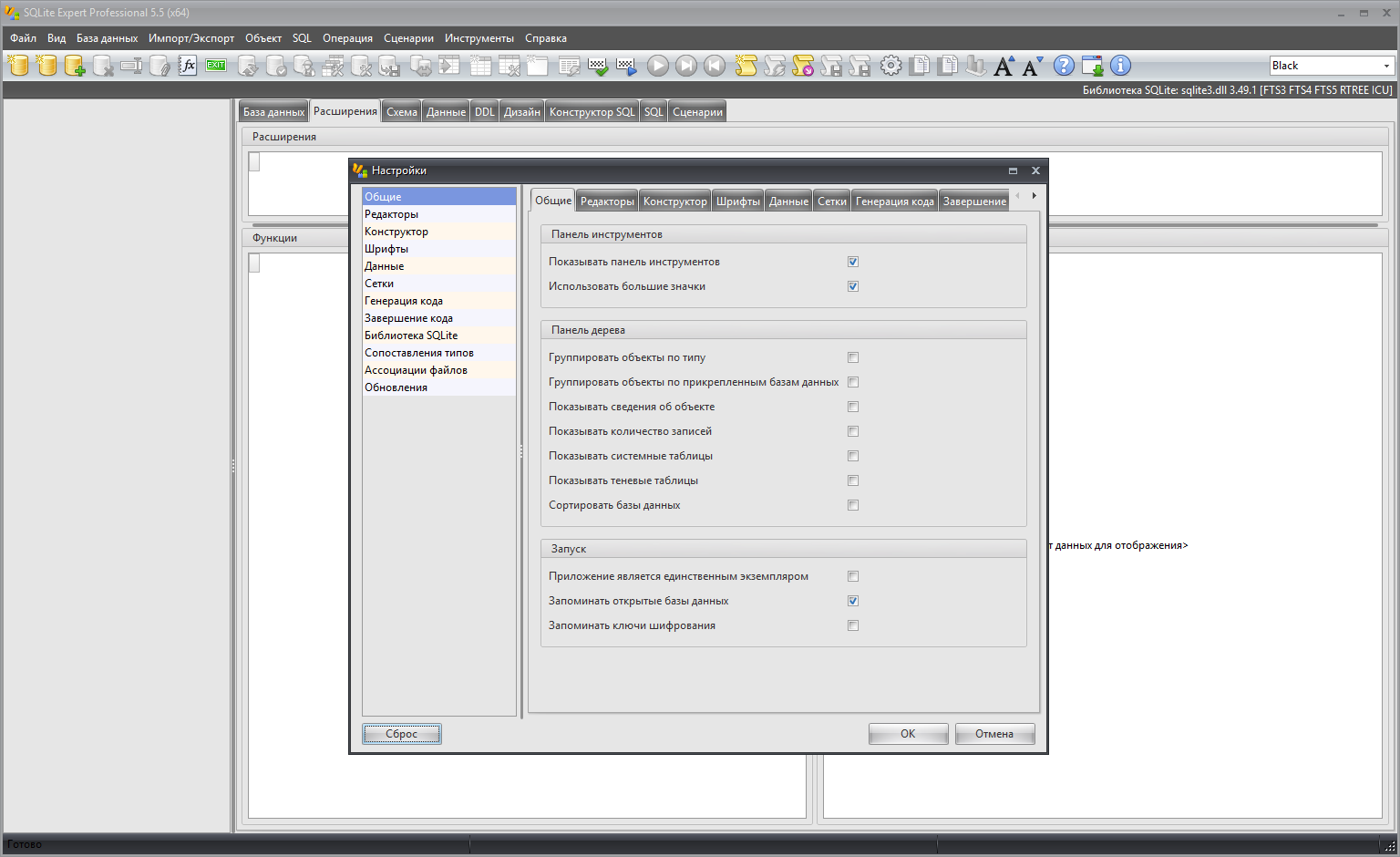Screen dimensions: 1400x857
Task: Switch to the Конструктор SQL tab
Action: (x=592, y=112)
